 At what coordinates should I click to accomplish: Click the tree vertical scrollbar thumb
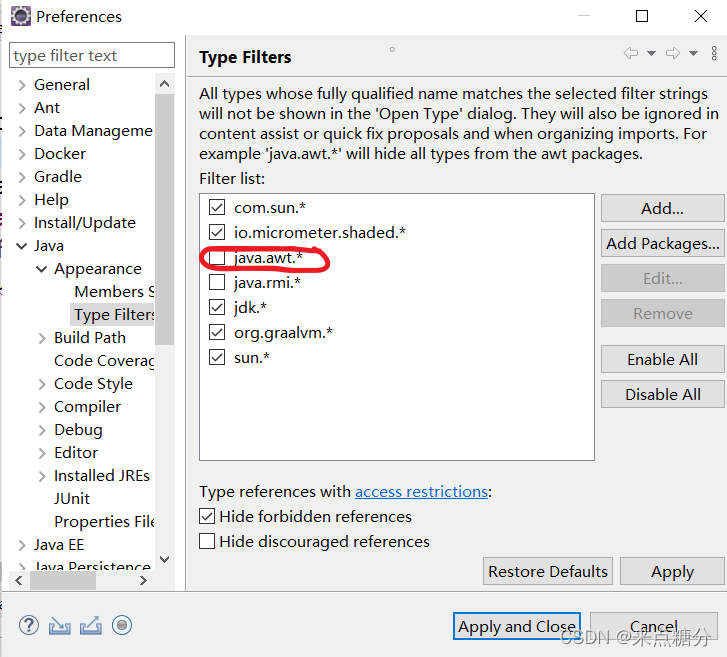click(x=164, y=219)
